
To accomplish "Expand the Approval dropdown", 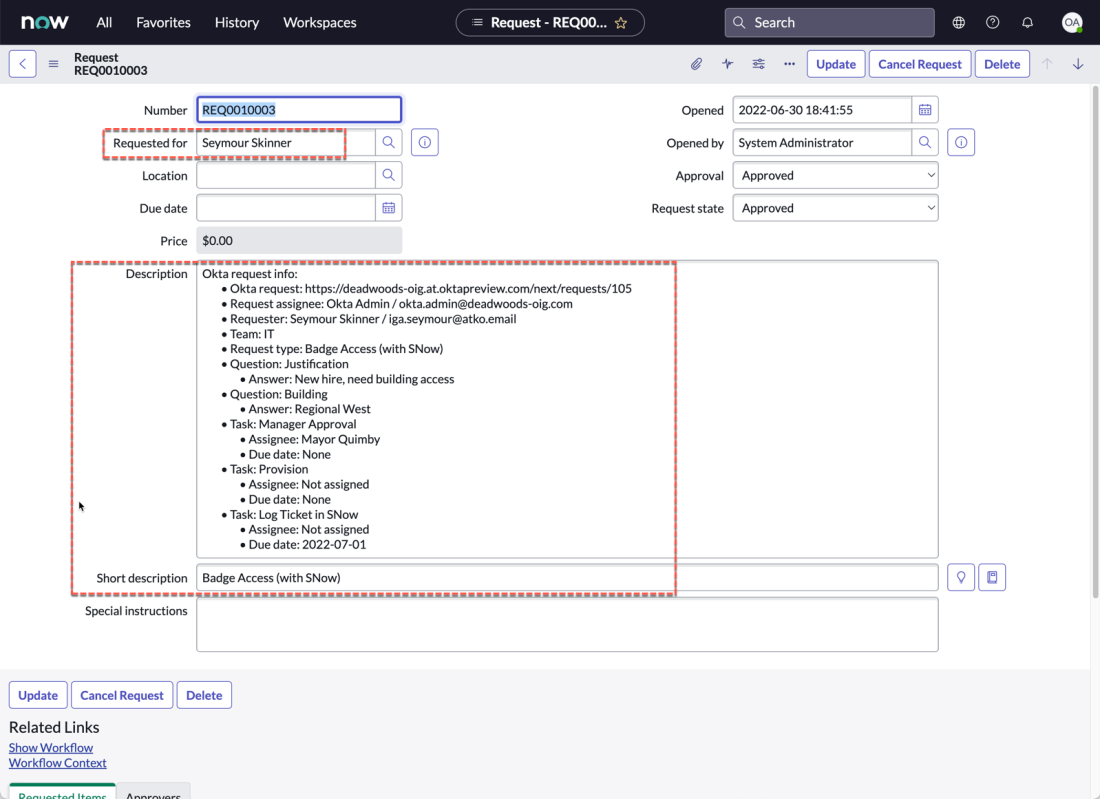I will [x=835, y=176].
